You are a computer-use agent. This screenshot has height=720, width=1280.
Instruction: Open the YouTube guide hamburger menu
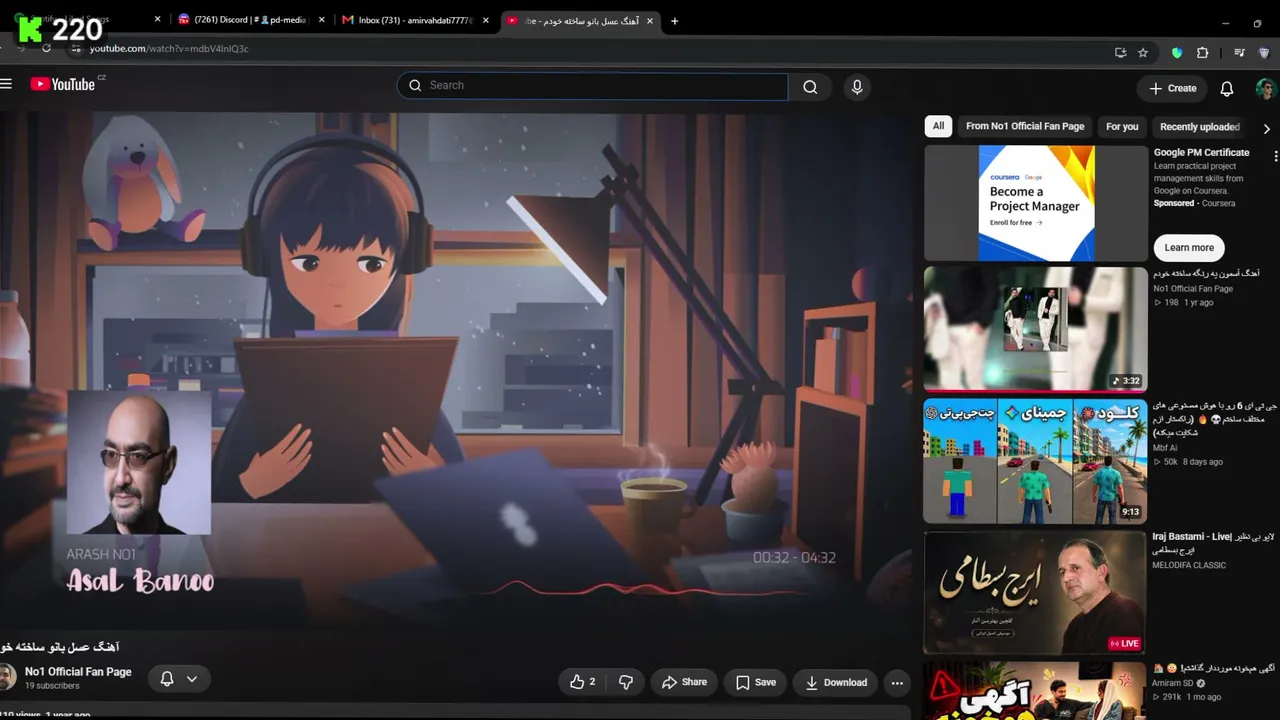click(6, 85)
